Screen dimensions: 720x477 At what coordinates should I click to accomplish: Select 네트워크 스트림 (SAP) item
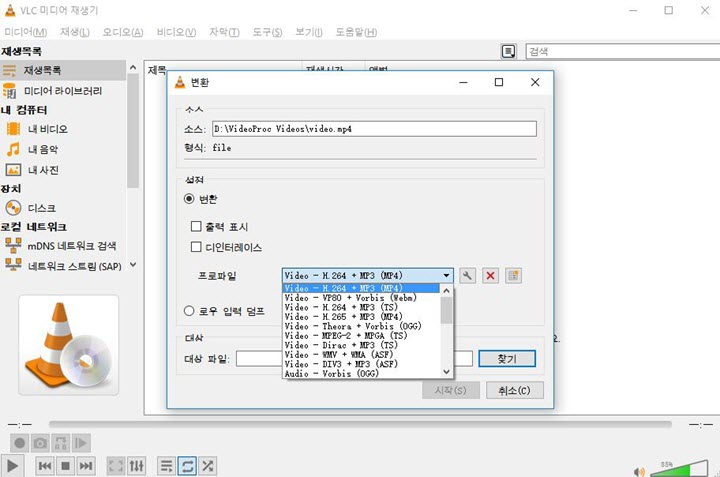63,266
